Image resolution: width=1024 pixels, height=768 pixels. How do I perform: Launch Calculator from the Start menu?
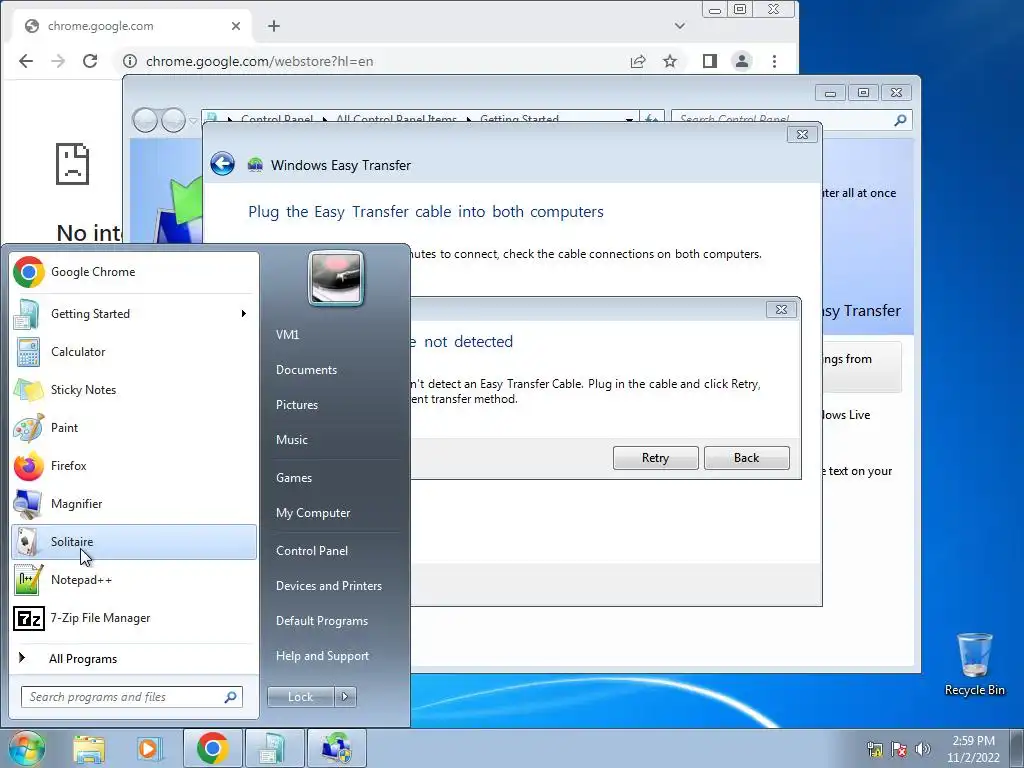pyautogui.click(x=134, y=351)
